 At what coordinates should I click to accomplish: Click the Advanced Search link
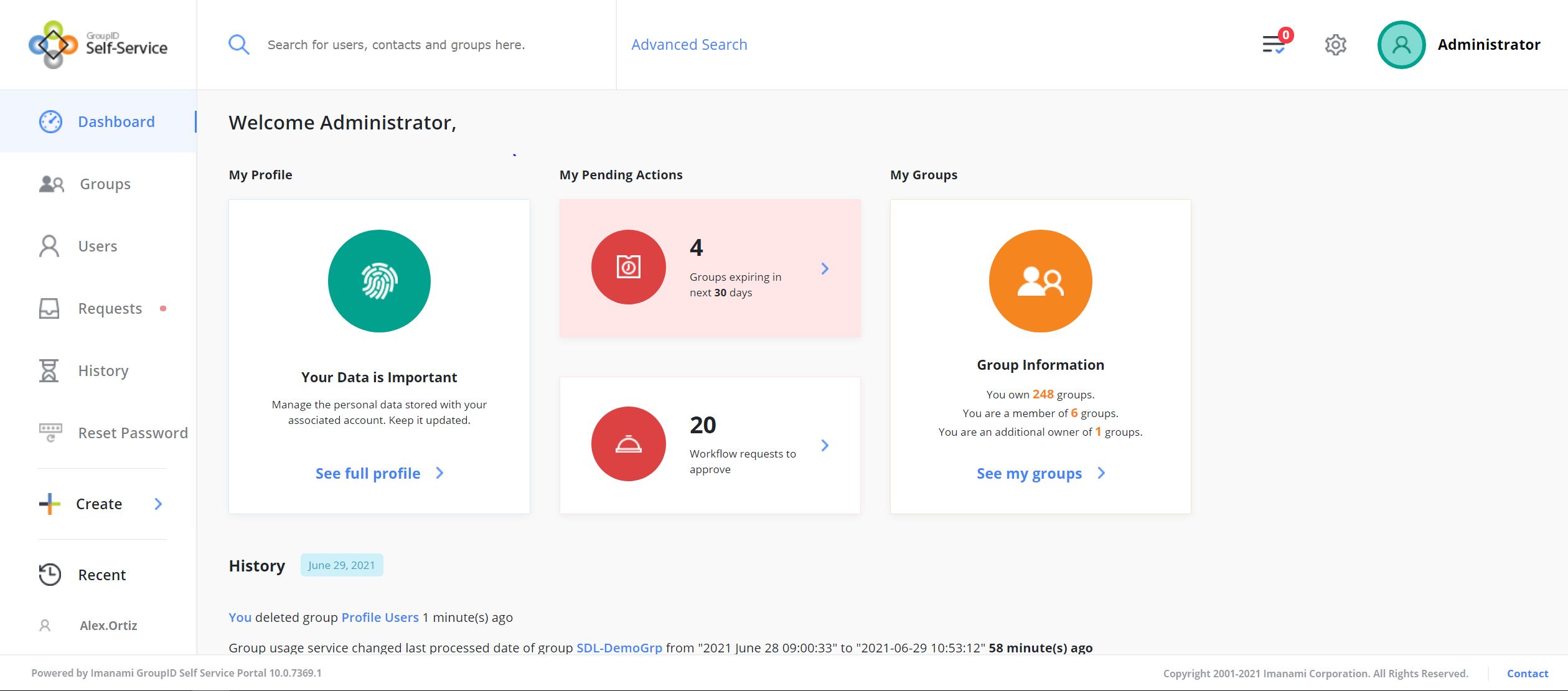689,45
